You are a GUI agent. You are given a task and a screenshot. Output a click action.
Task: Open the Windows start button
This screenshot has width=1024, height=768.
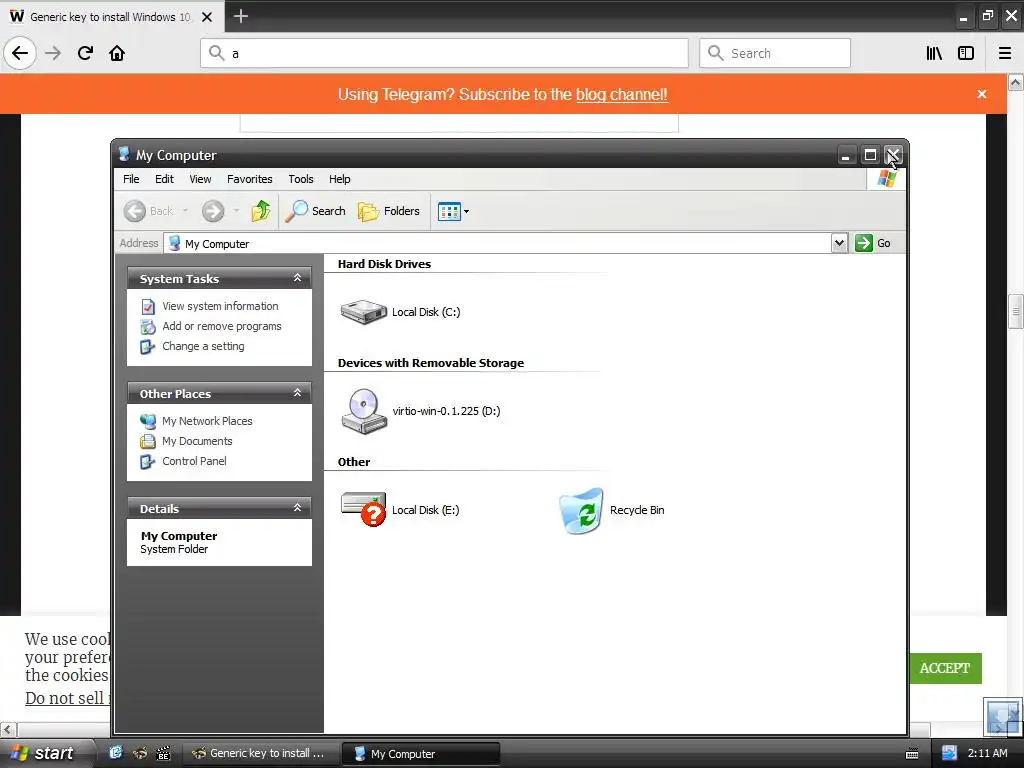click(43, 753)
